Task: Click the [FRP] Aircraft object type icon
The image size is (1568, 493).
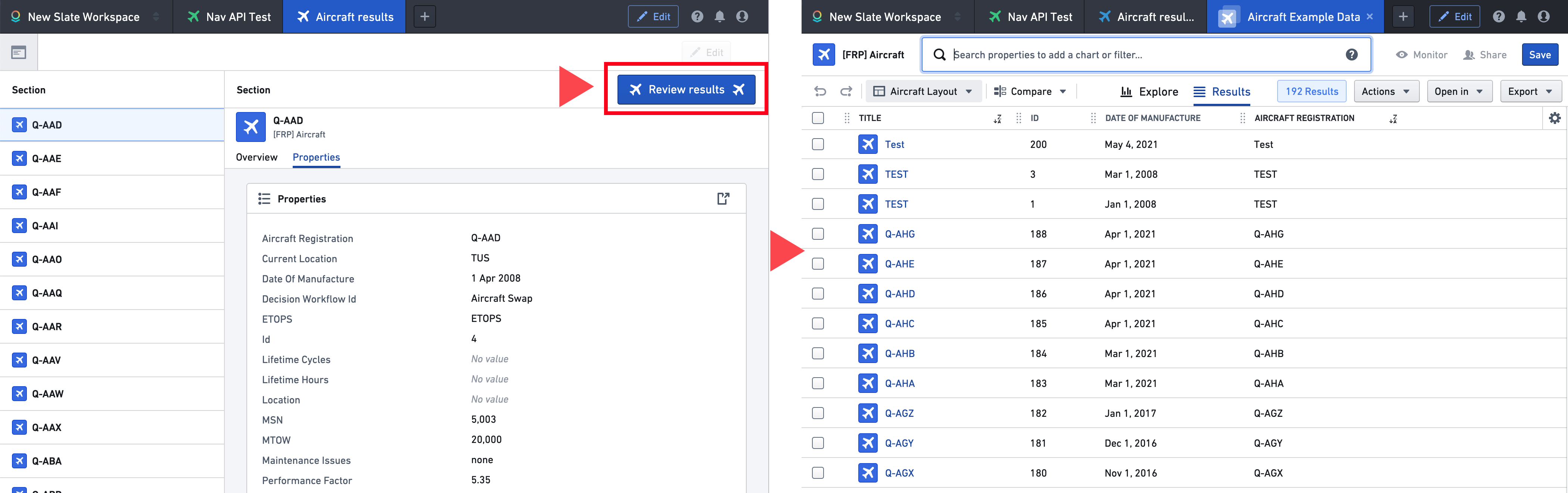Action: [x=824, y=55]
